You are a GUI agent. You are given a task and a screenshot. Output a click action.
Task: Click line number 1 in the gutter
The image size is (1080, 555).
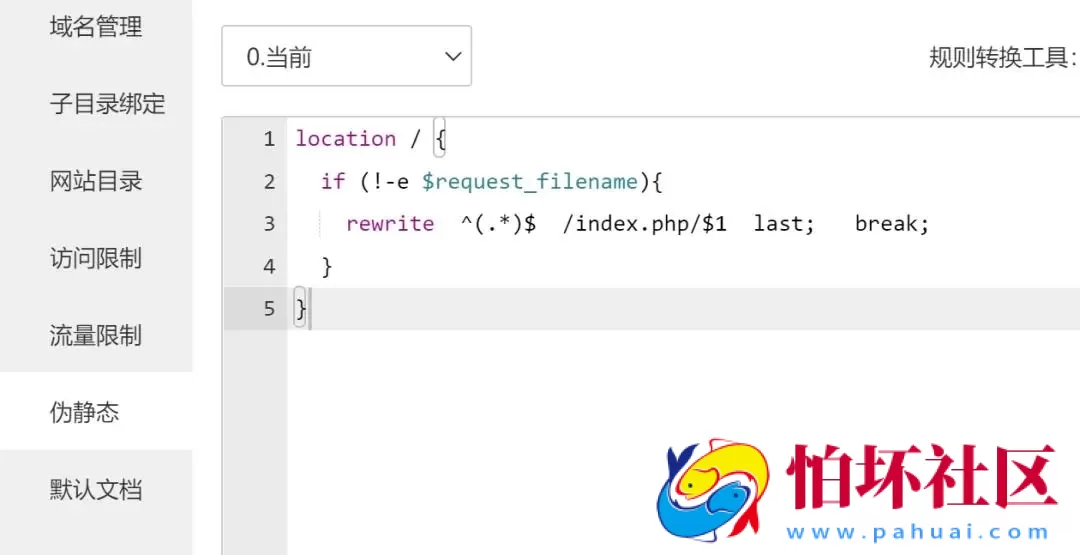pyautogui.click(x=268, y=139)
